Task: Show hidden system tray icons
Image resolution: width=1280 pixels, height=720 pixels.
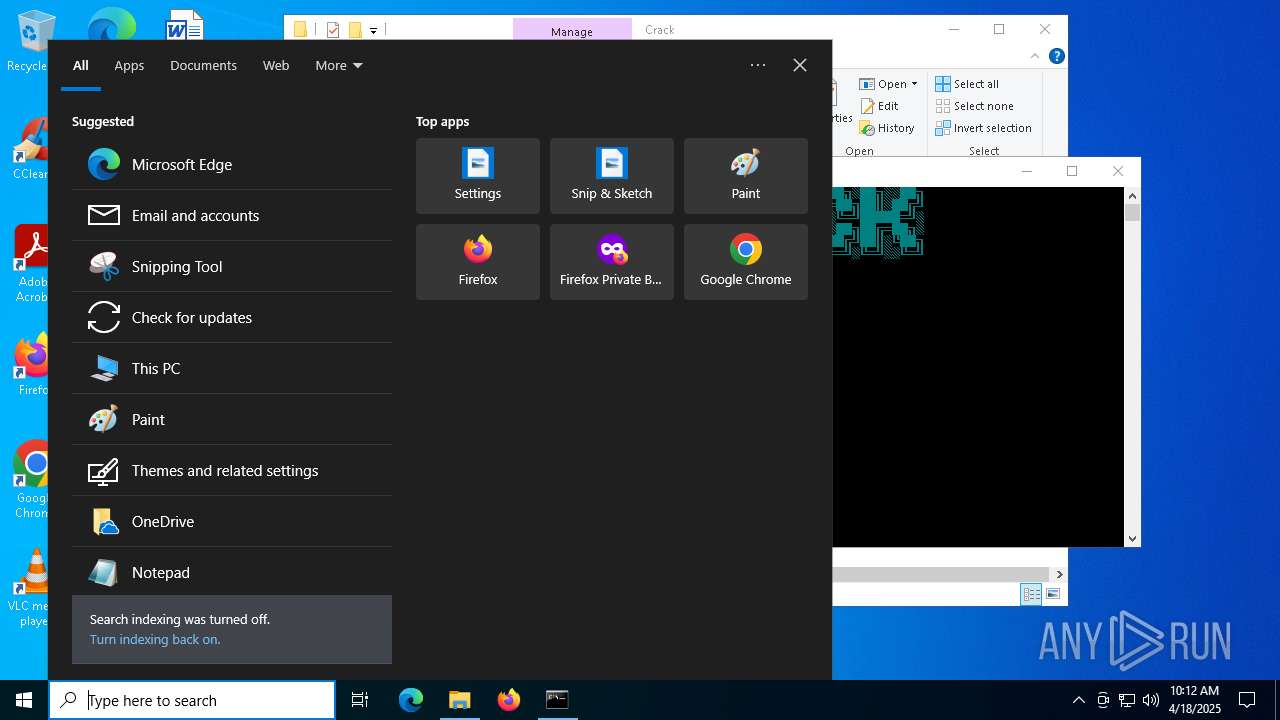Action: (1078, 700)
